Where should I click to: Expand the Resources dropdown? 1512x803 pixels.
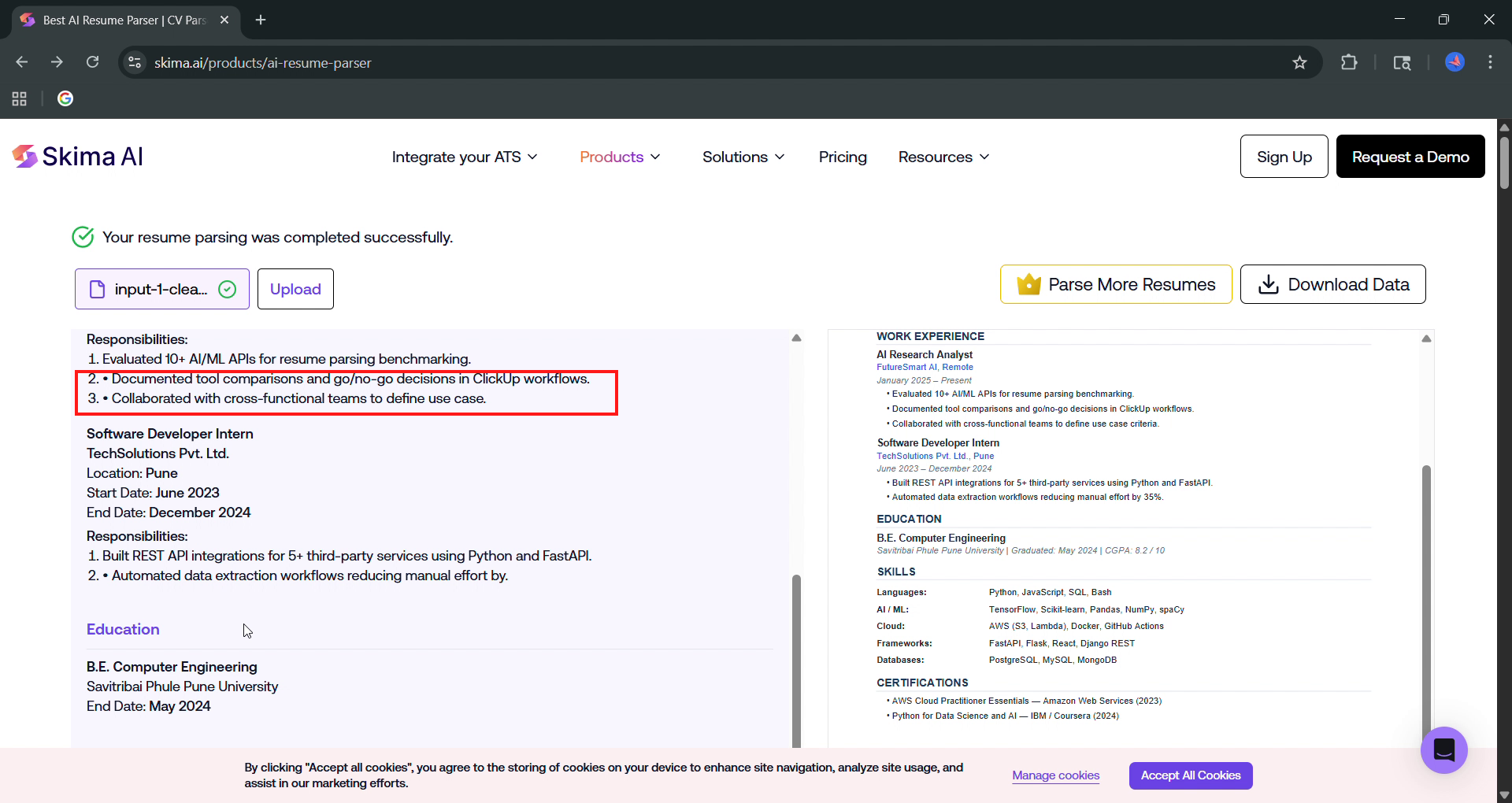[x=943, y=157]
